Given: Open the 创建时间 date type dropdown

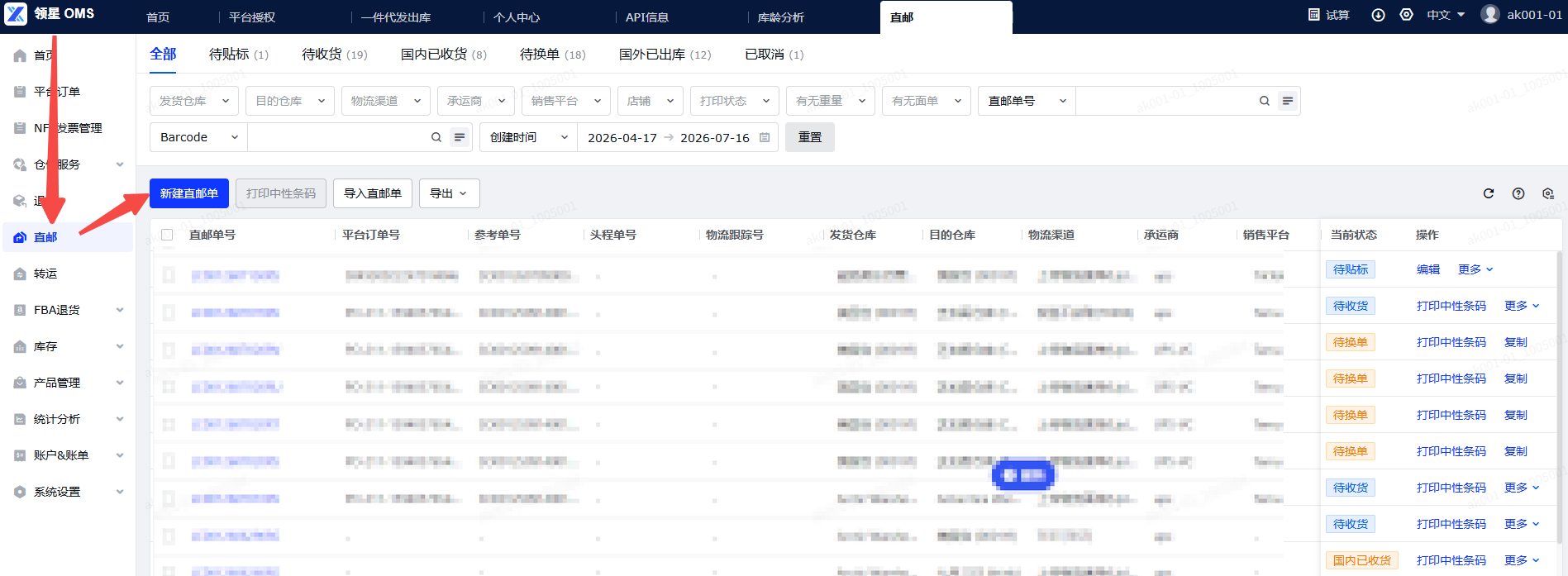Looking at the screenshot, I should (x=528, y=137).
